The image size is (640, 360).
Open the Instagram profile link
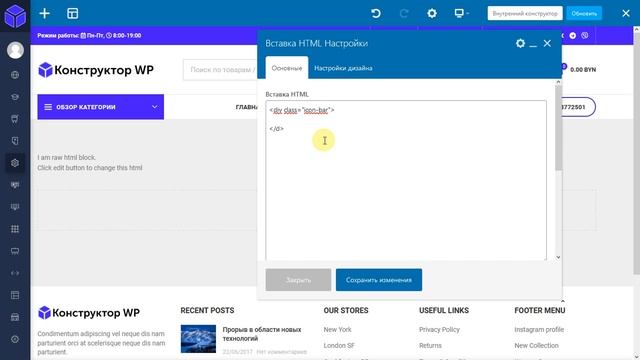(539, 329)
